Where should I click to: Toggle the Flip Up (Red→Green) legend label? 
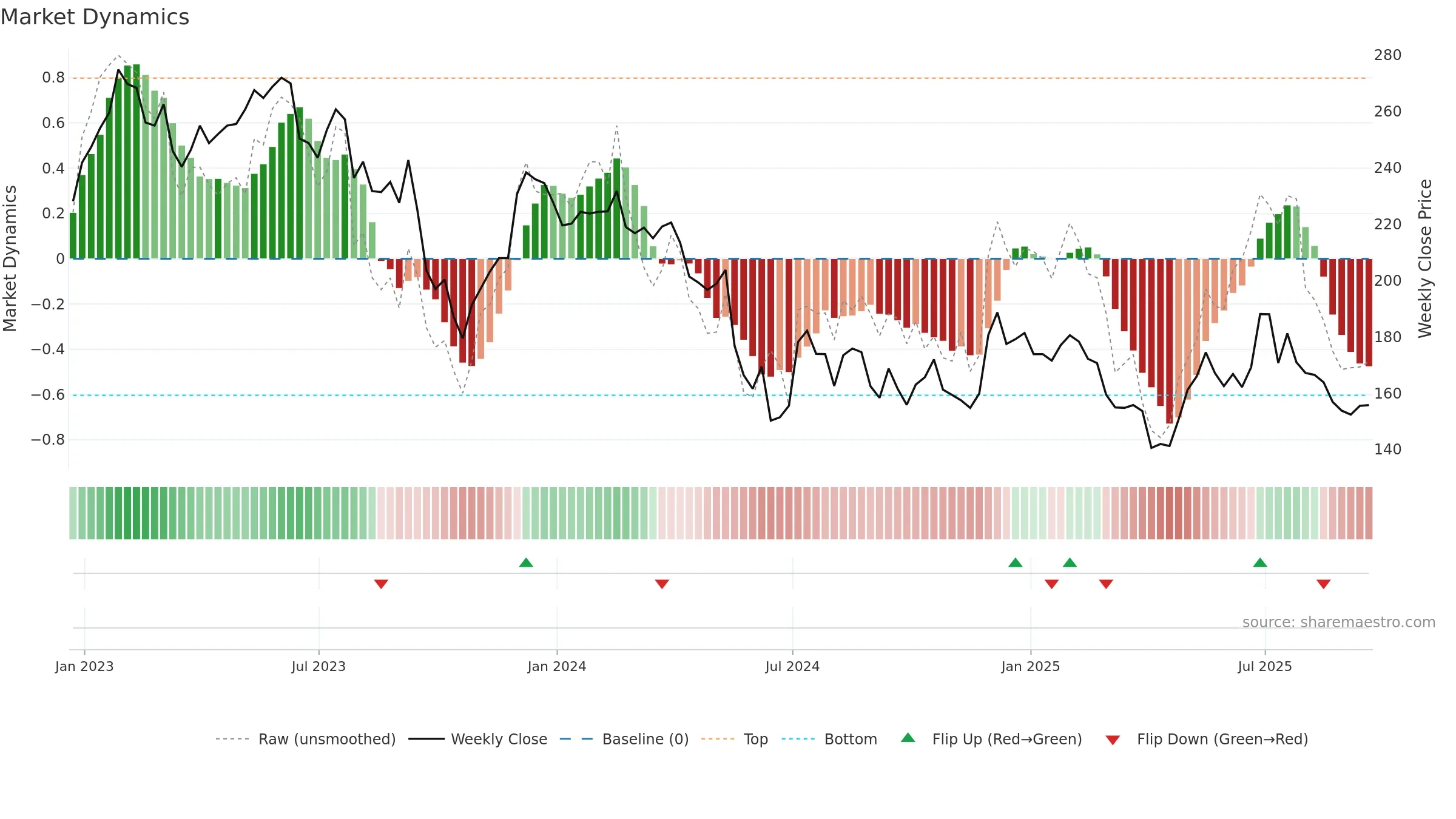point(1007,739)
